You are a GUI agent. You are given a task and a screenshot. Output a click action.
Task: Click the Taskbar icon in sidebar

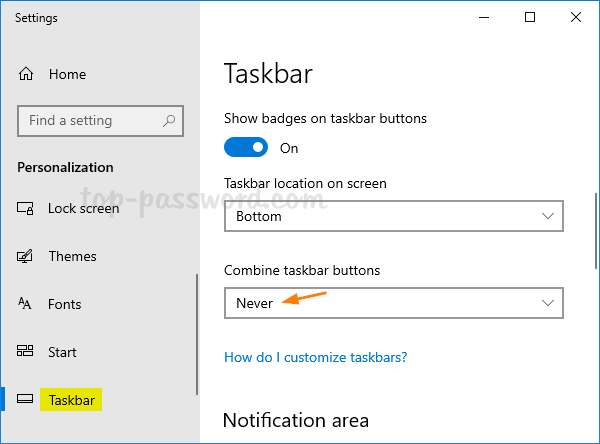pos(26,400)
